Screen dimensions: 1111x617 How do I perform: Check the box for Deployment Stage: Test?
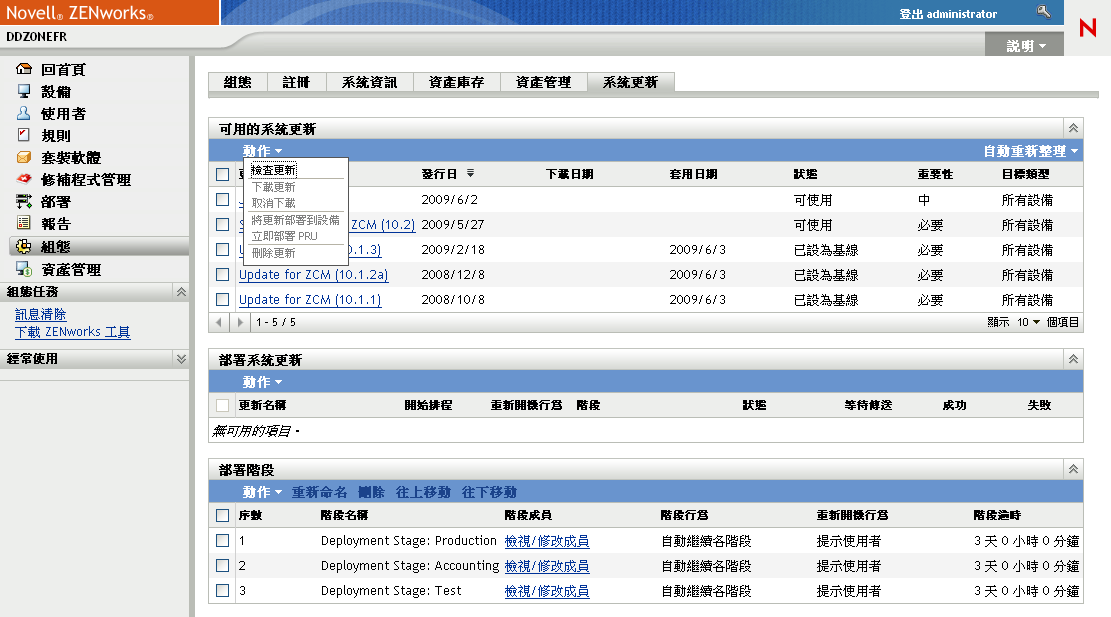(x=222, y=590)
